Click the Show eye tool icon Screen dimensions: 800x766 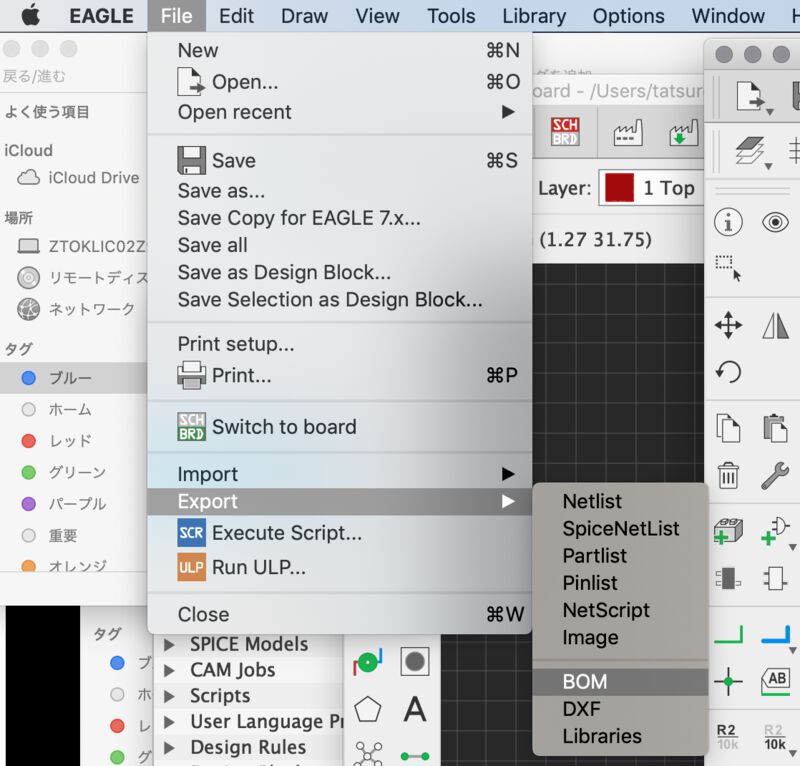click(775, 223)
